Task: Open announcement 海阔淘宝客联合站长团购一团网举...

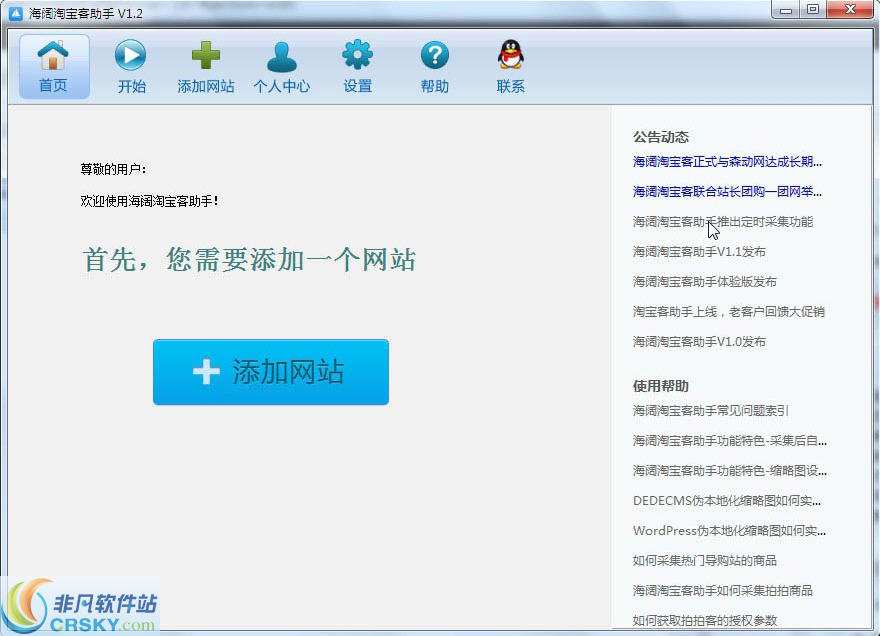Action: click(x=727, y=191)
